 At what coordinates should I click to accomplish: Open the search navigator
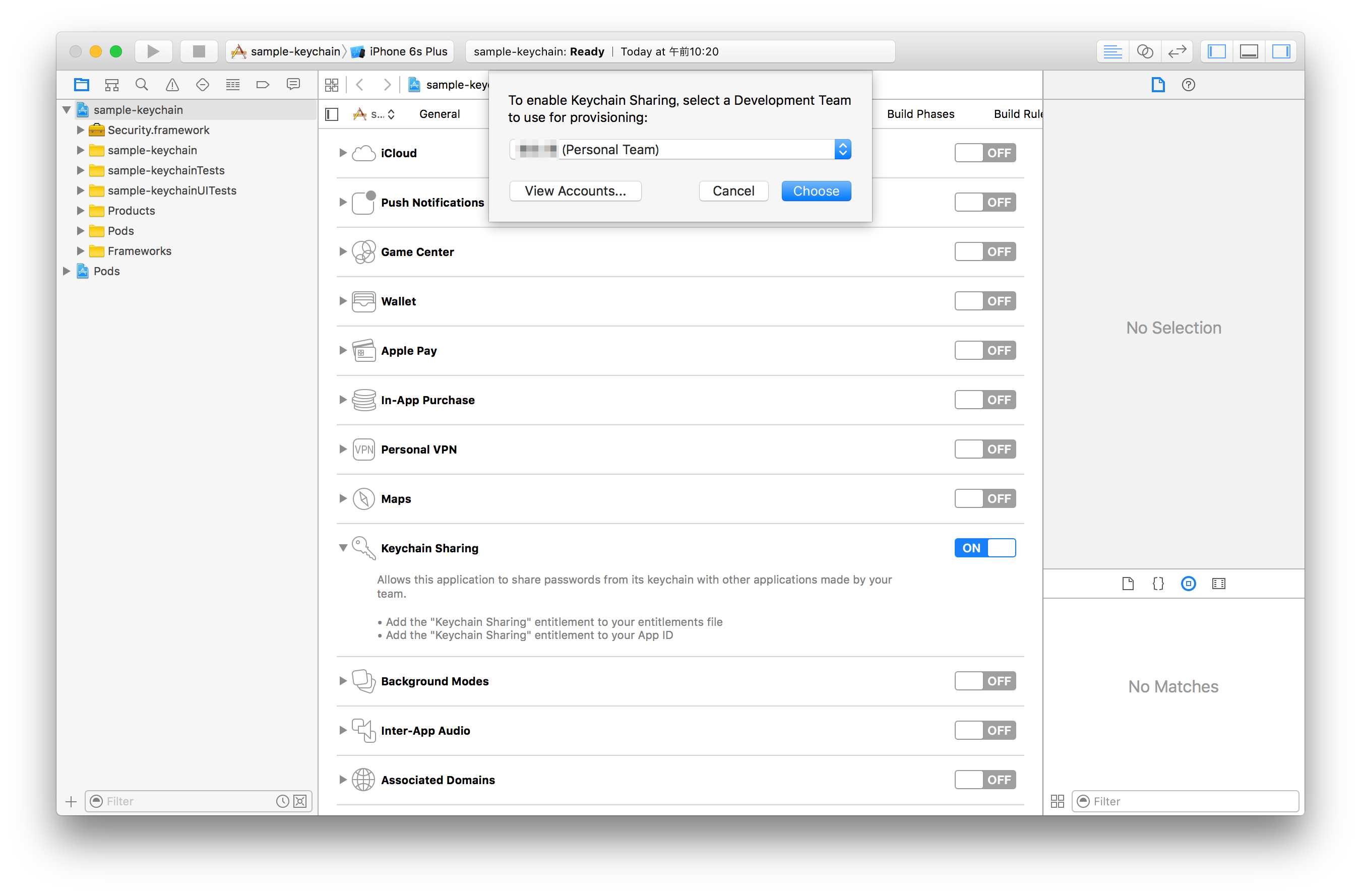click(141, 84)
